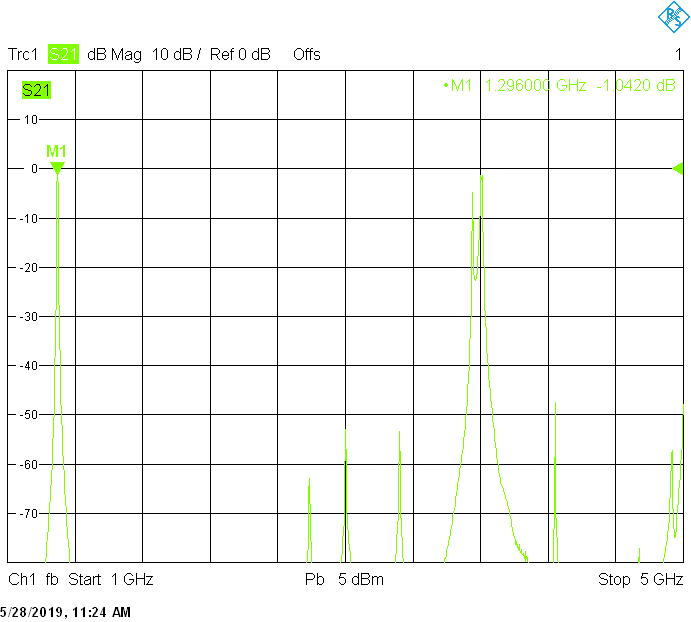Click the 5/28/2019 timestamp at the bottom

tap(65, 611)
